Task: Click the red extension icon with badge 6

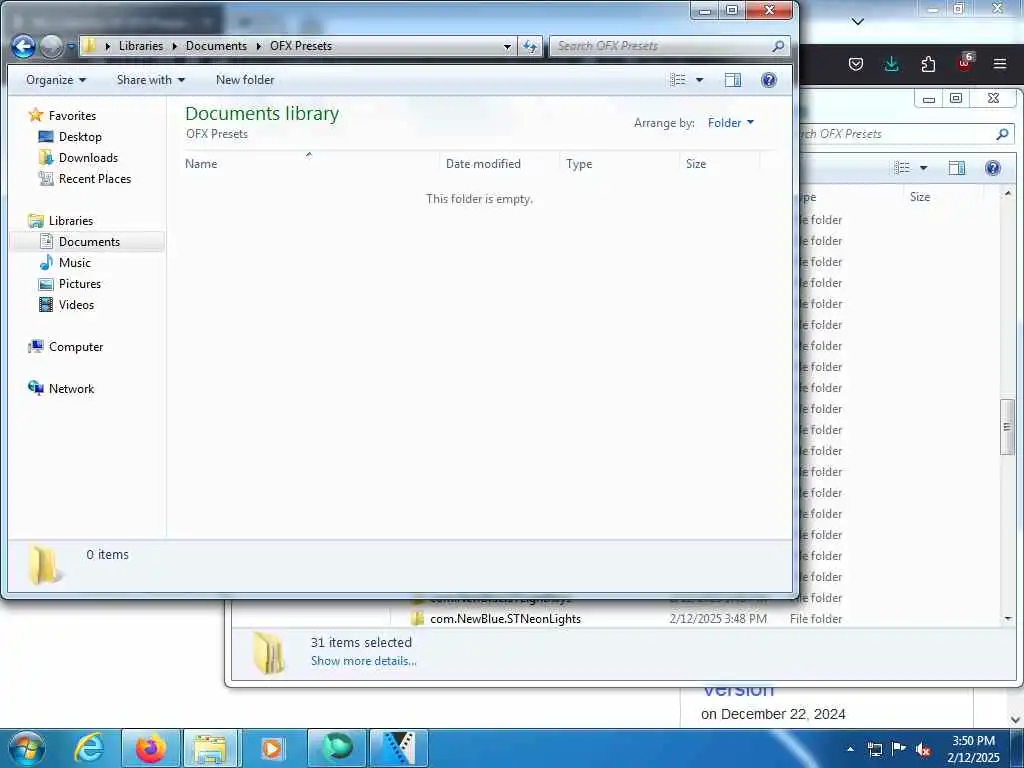Action: point(965,63)
